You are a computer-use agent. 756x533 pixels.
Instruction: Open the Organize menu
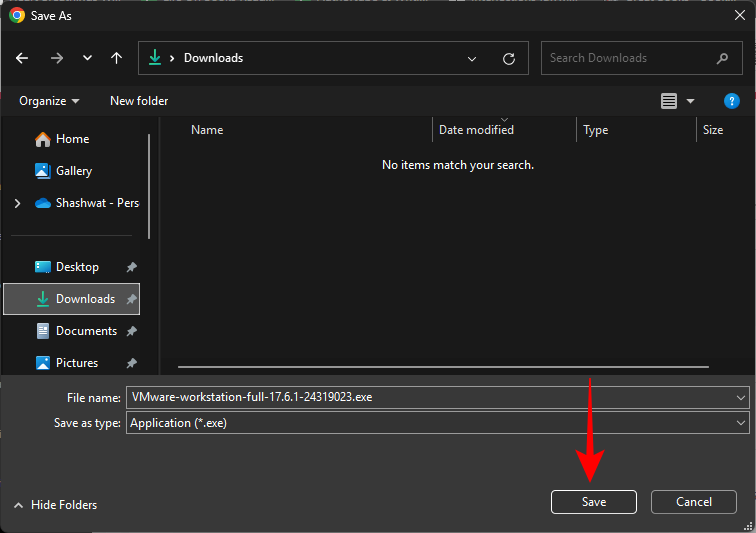[x=48, y=101]
